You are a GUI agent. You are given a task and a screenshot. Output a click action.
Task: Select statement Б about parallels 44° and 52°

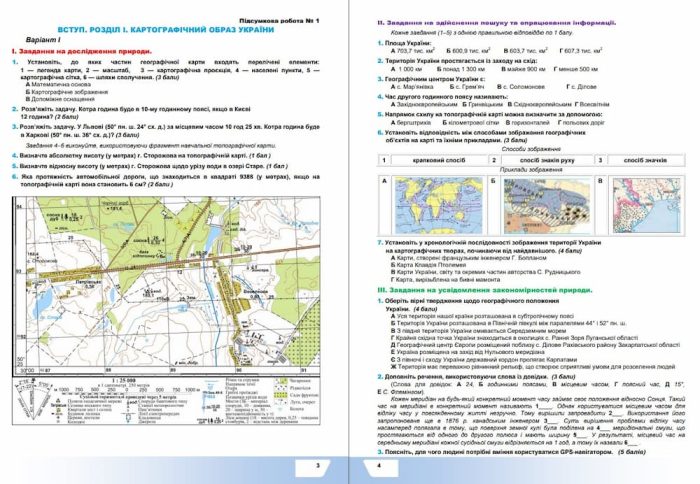pos(508,323)
